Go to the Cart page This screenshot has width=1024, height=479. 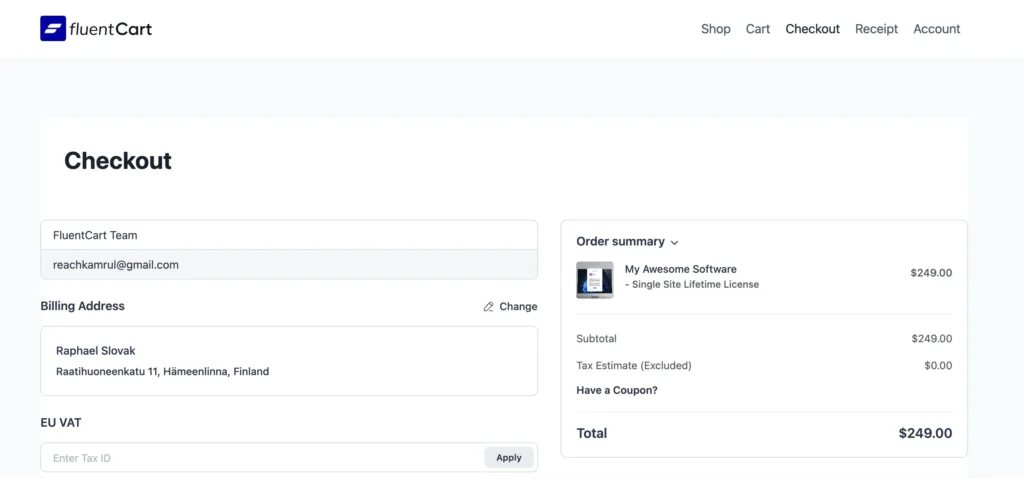point(758,29)
